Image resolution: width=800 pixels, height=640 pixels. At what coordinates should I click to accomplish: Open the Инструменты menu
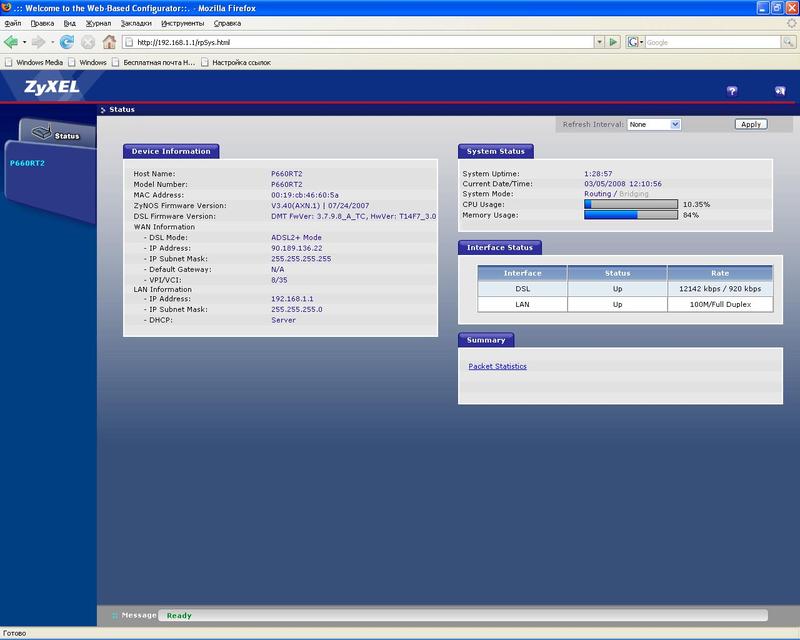(182, 23)
